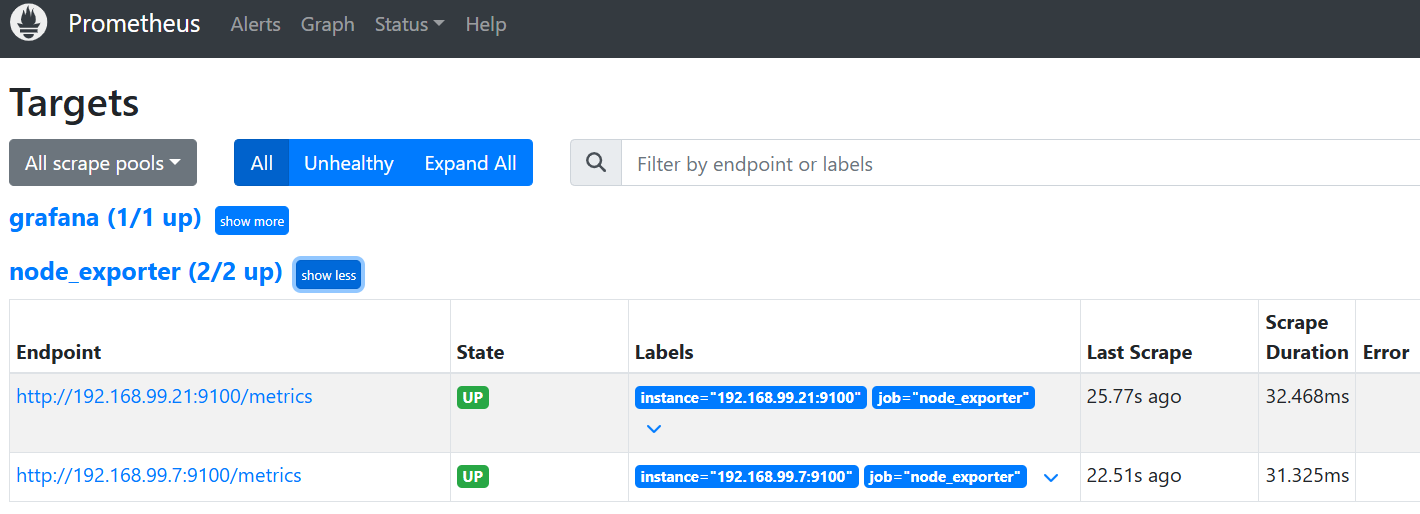1420x514 pixels.
Task: Open the Help menu item
Action: tap(486, 24)
